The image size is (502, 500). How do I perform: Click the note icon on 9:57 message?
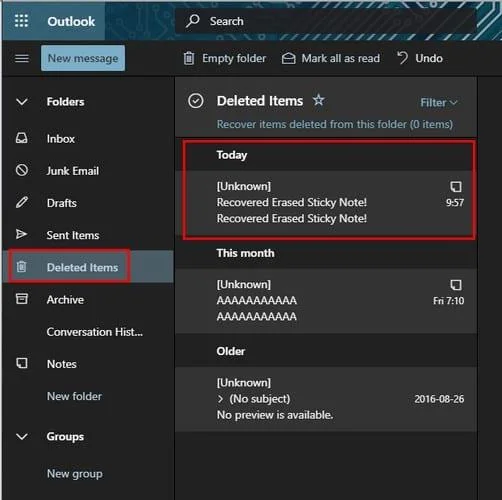pyautogui.click(x=456, y=187)
